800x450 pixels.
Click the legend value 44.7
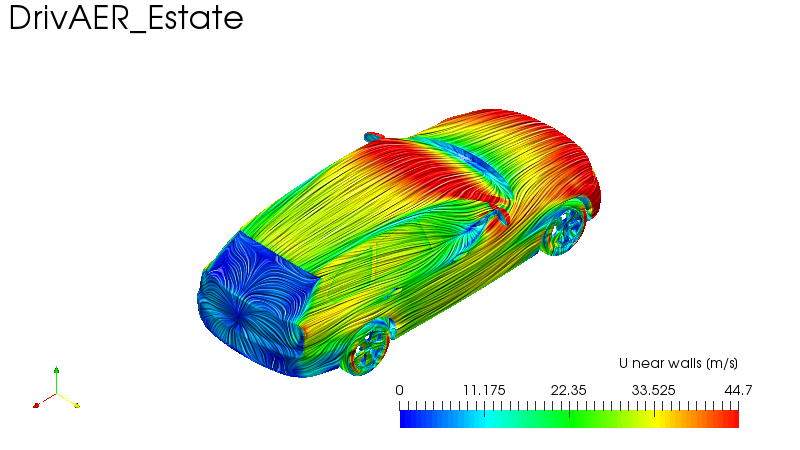tap(738, 391)
